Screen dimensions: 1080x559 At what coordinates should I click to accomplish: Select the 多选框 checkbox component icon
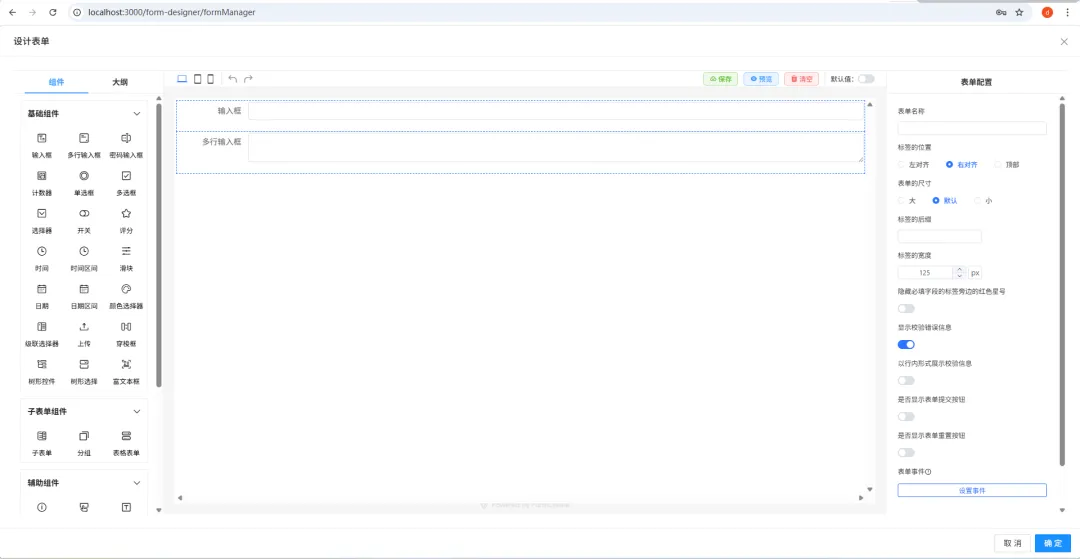126,176
